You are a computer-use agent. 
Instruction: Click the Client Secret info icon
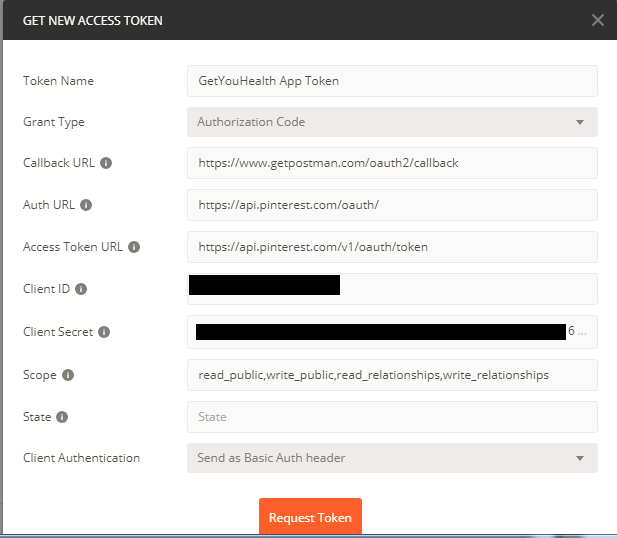click(x=104, y=332)
